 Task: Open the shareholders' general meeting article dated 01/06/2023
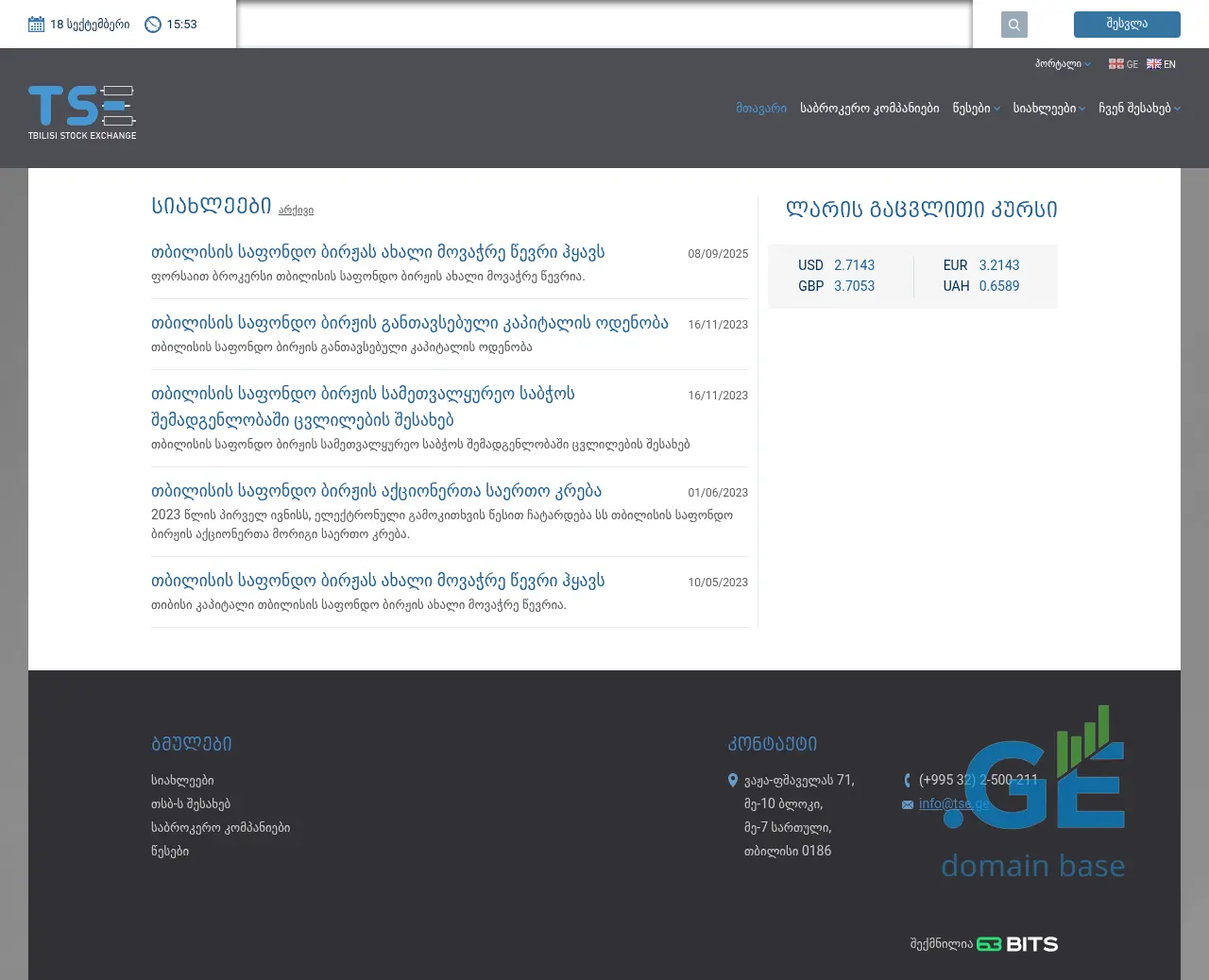376,491
